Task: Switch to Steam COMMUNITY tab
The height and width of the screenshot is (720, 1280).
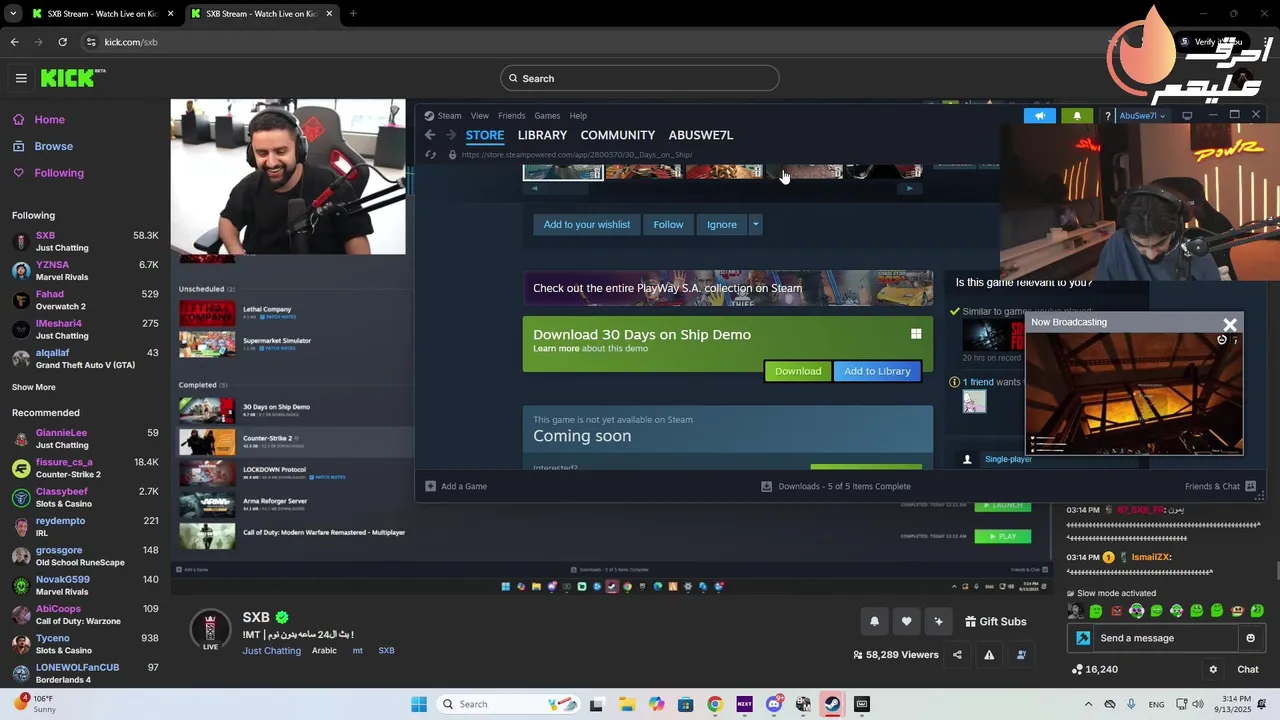Action: point(618,135)
